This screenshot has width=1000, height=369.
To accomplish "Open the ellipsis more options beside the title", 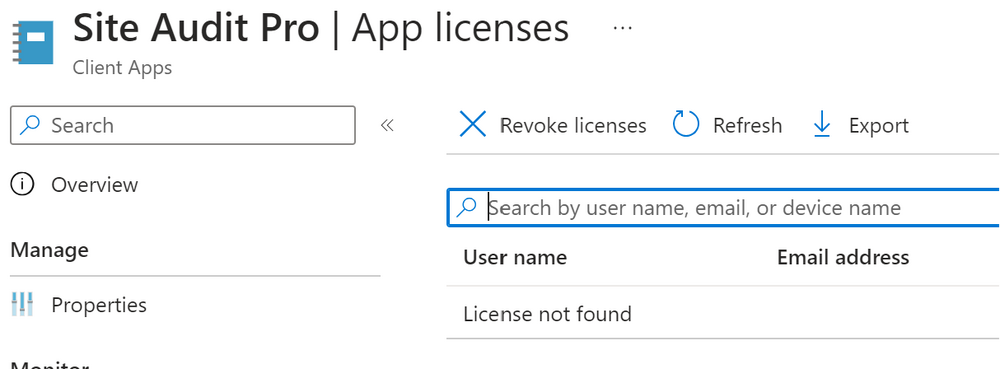I will click(622, 28).
